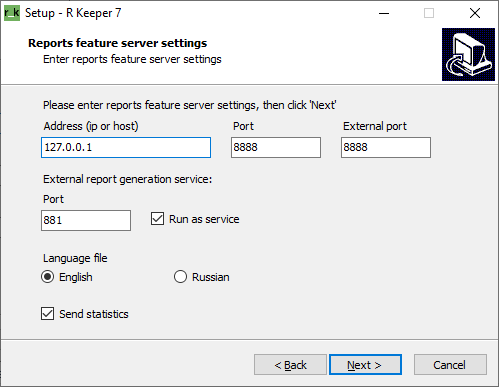Go to the Next setup step
This screenshot has height=387, width=499.
click(x=365, y=365)
